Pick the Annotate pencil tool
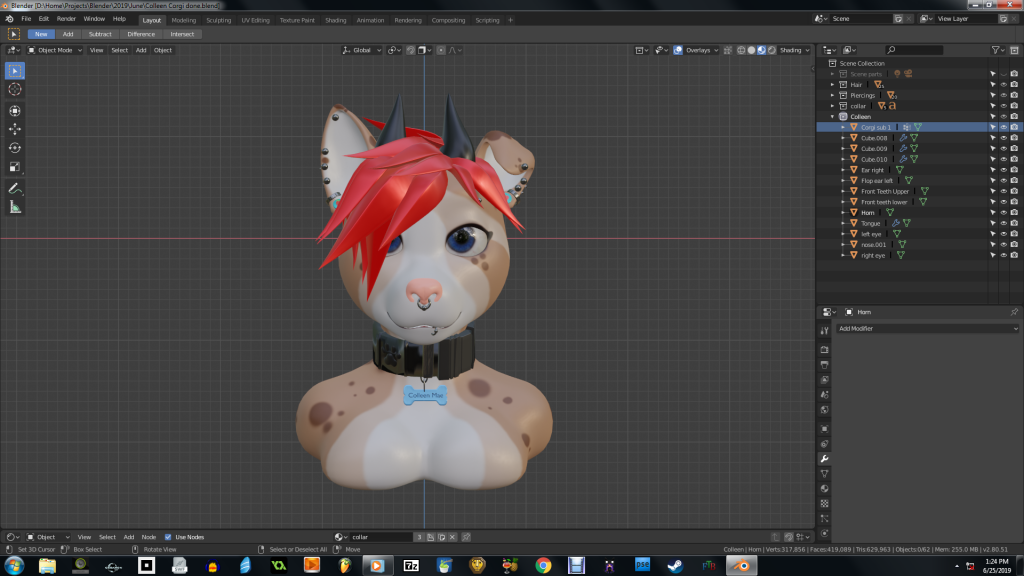 [x=15, y=188]
